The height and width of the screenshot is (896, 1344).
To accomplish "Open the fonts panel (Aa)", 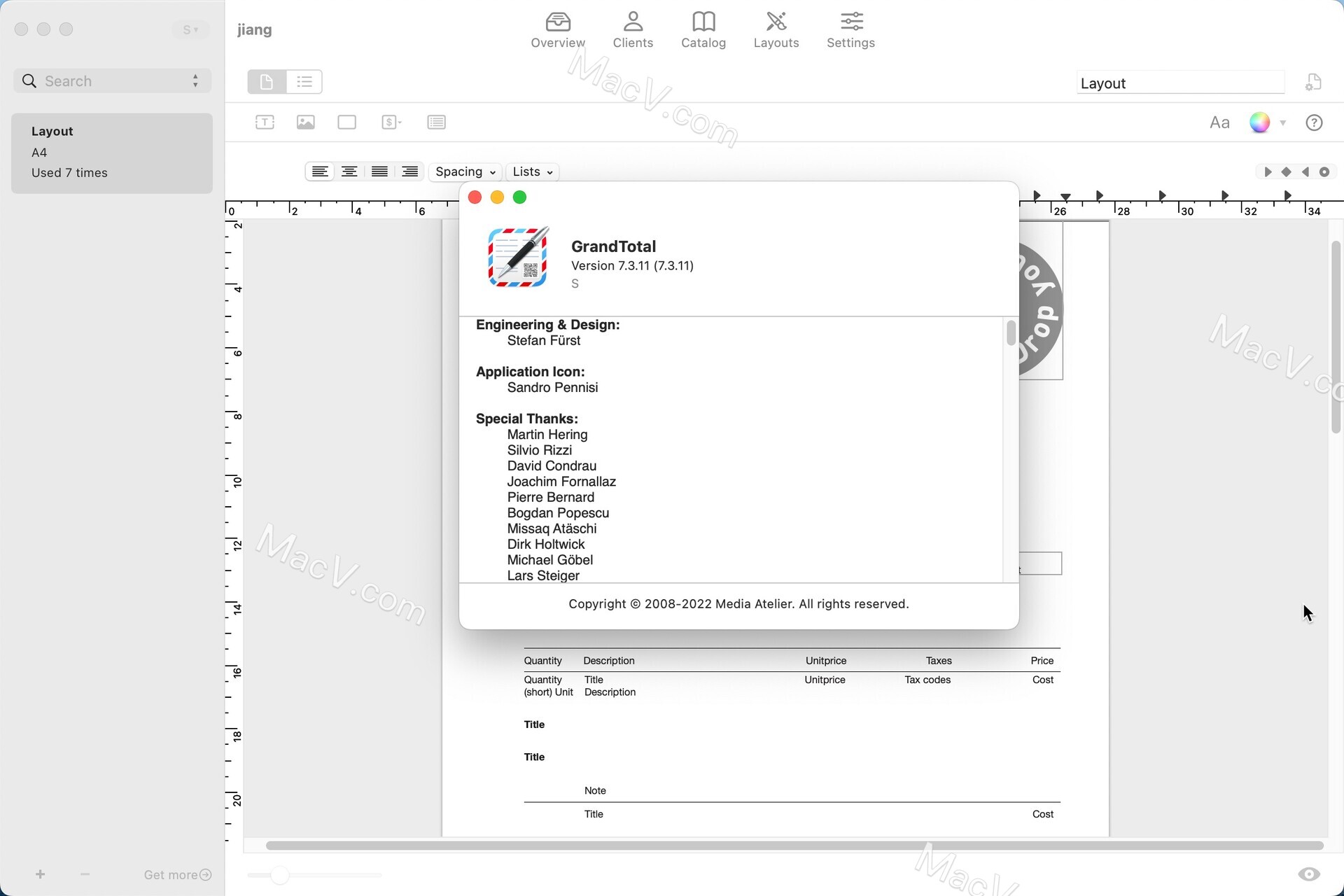I will (x=1219, y=122).
